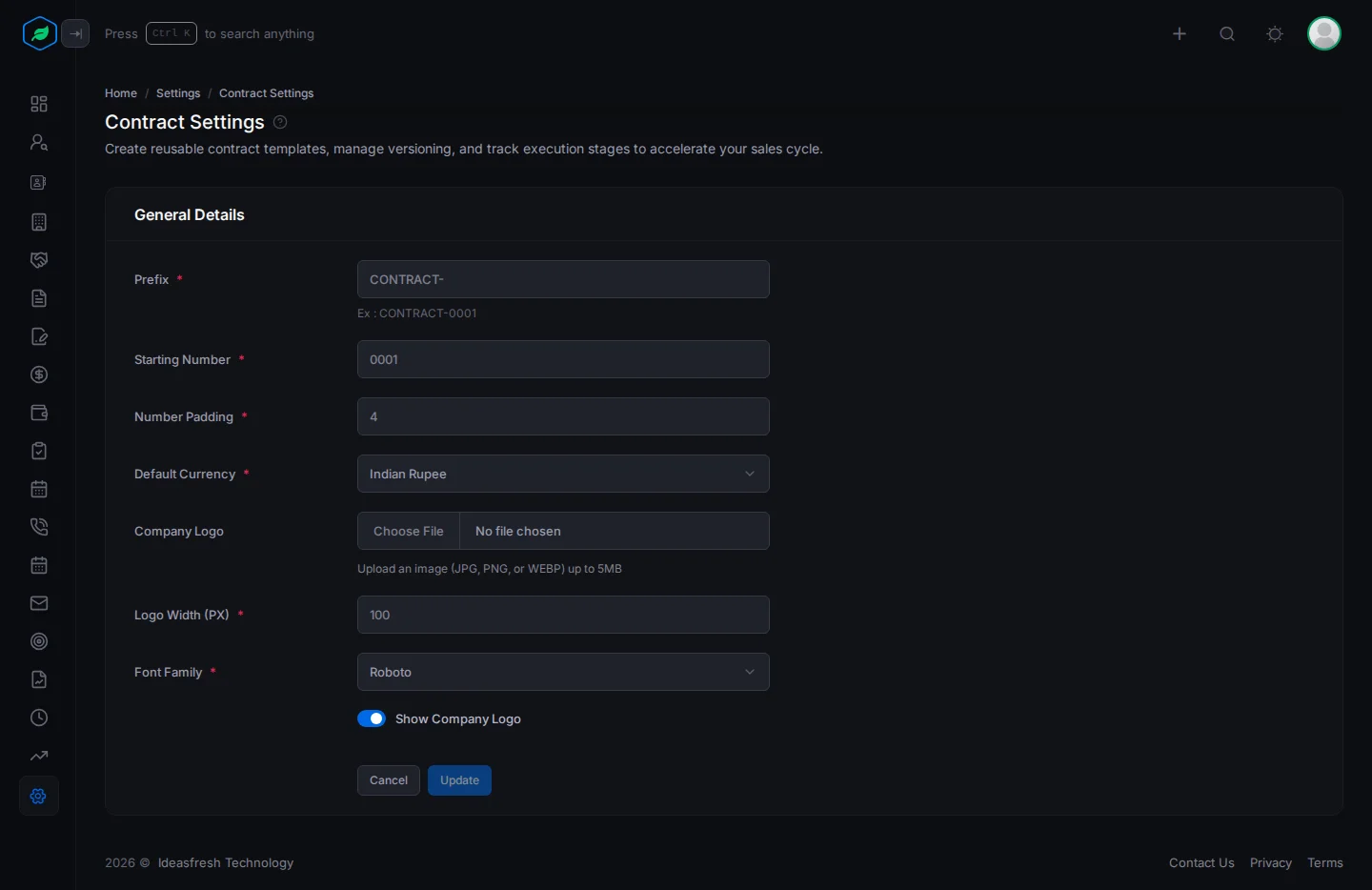Open the trending arrow analytics icon

pyautogui.click(x=39, y=756)
